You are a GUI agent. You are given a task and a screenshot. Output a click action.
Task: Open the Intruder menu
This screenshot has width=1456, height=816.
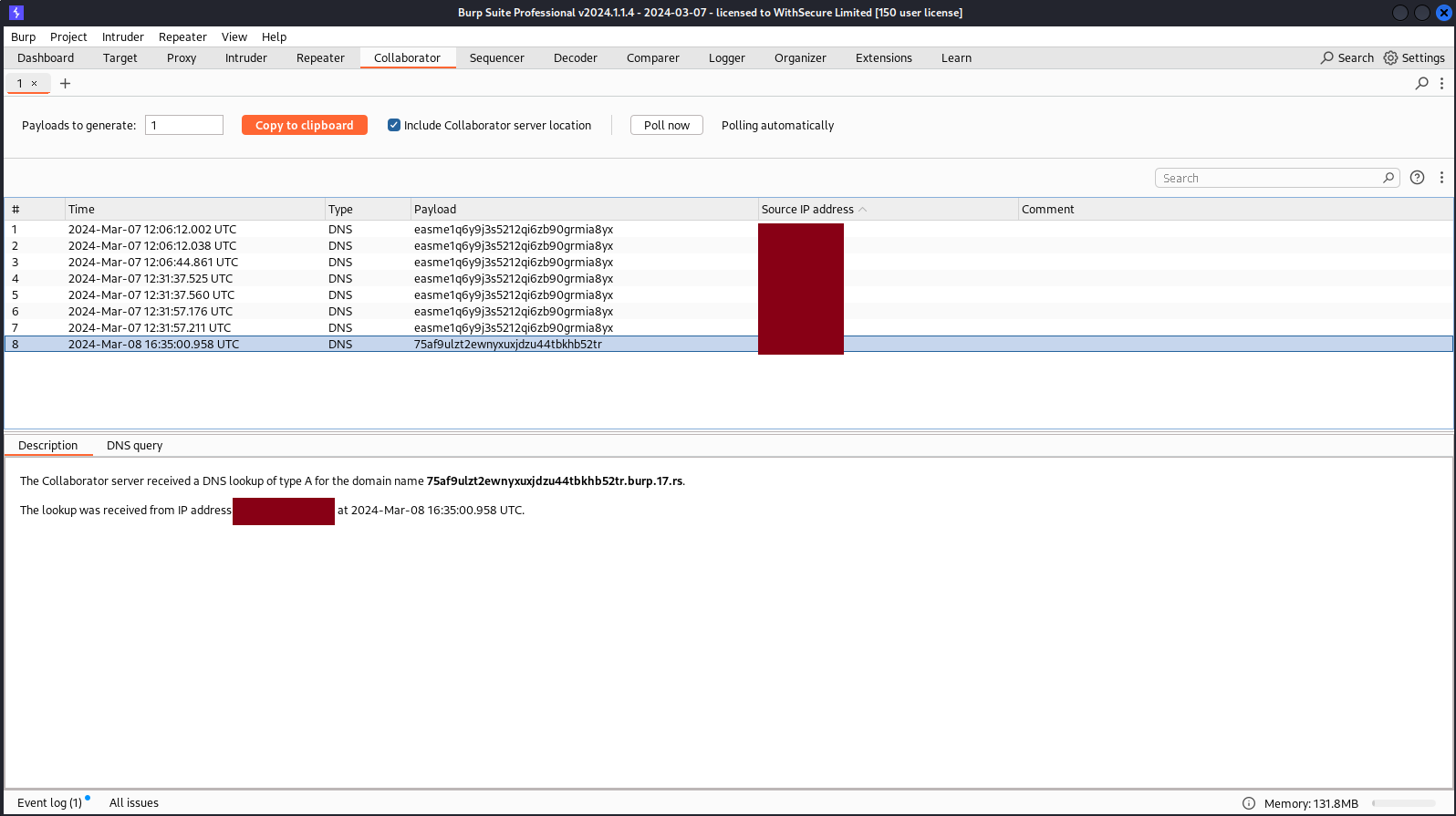pos(123,36)
